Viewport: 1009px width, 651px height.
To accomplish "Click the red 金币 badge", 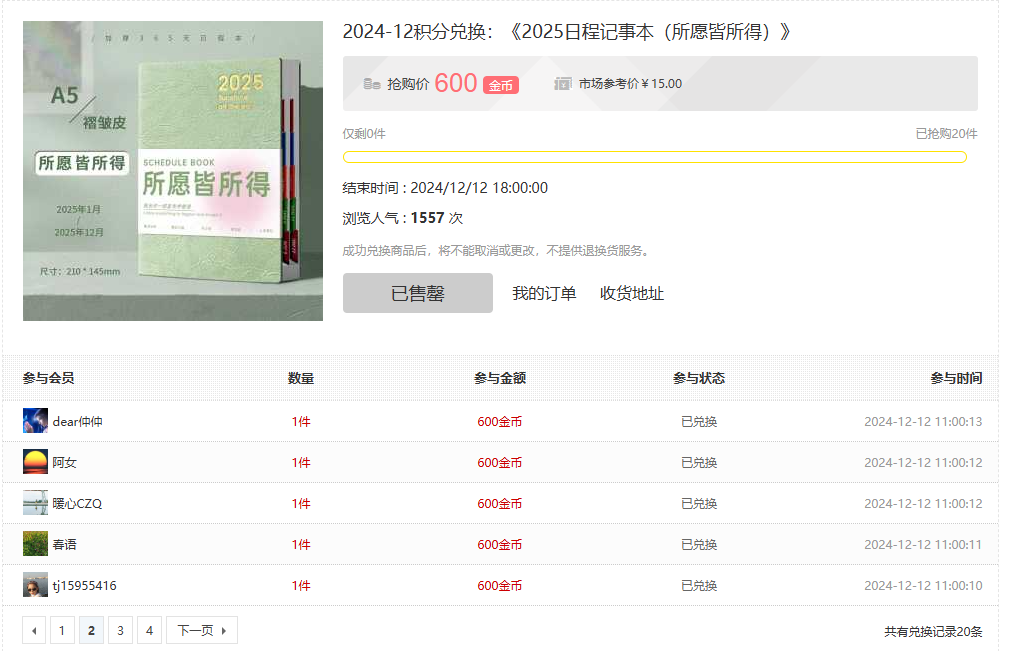I will tap(500, 85).
